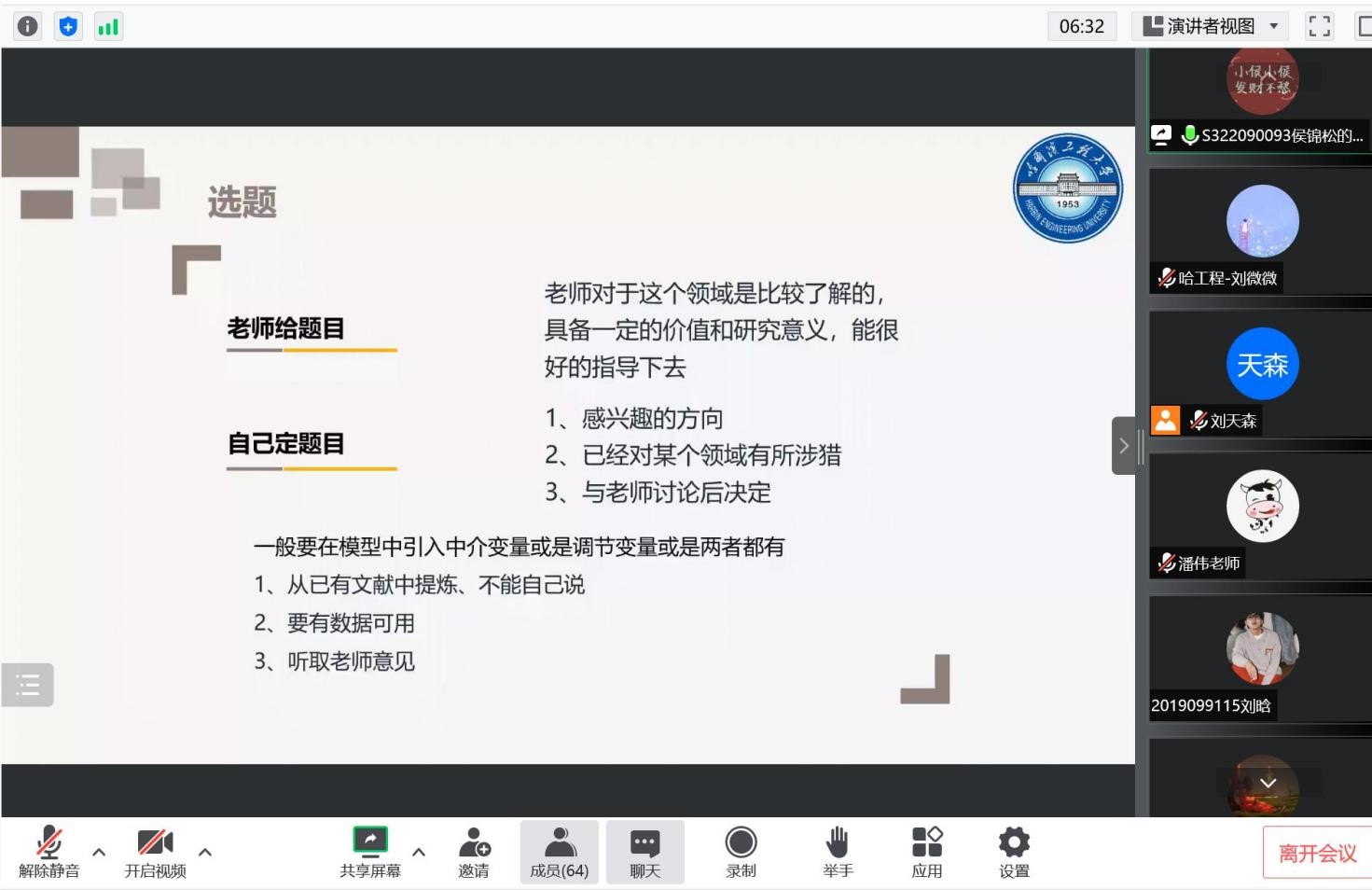The height and width of the screenshot is (890, 1372).
Task: Open the 应用 apps icon
Action: (x=926, y=852)
